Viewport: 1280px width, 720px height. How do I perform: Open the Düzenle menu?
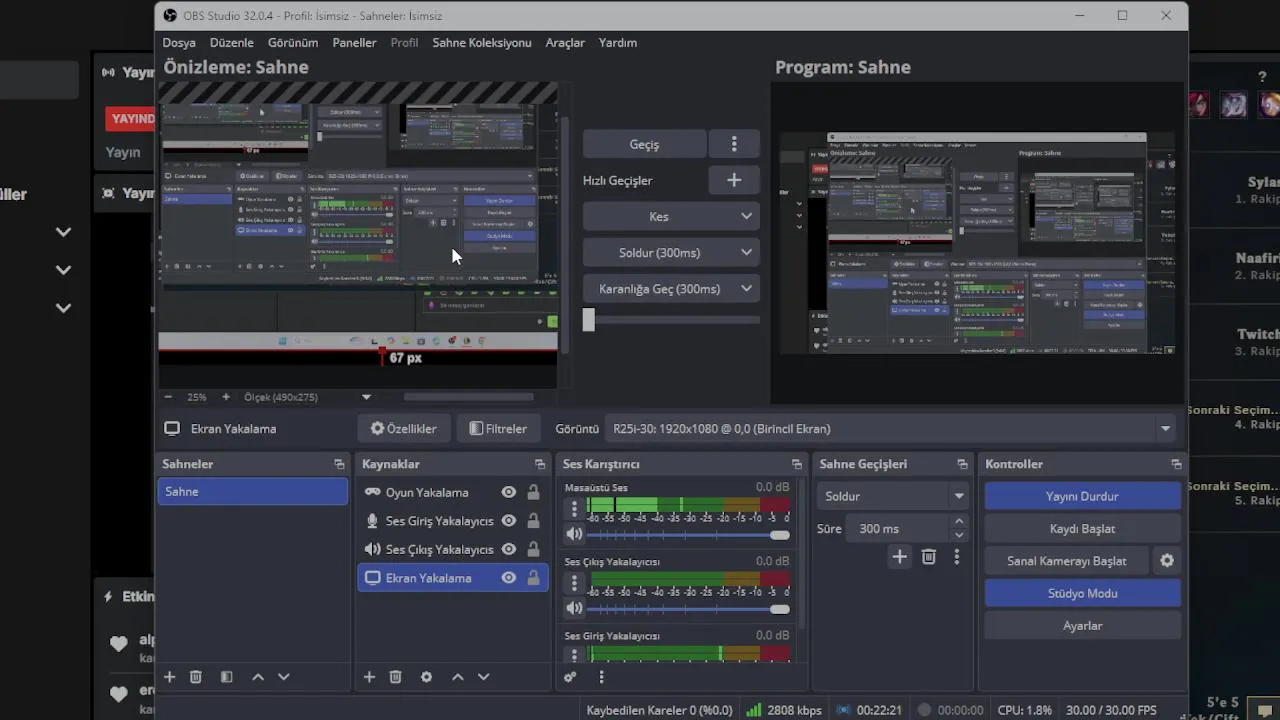pos(231,43)
